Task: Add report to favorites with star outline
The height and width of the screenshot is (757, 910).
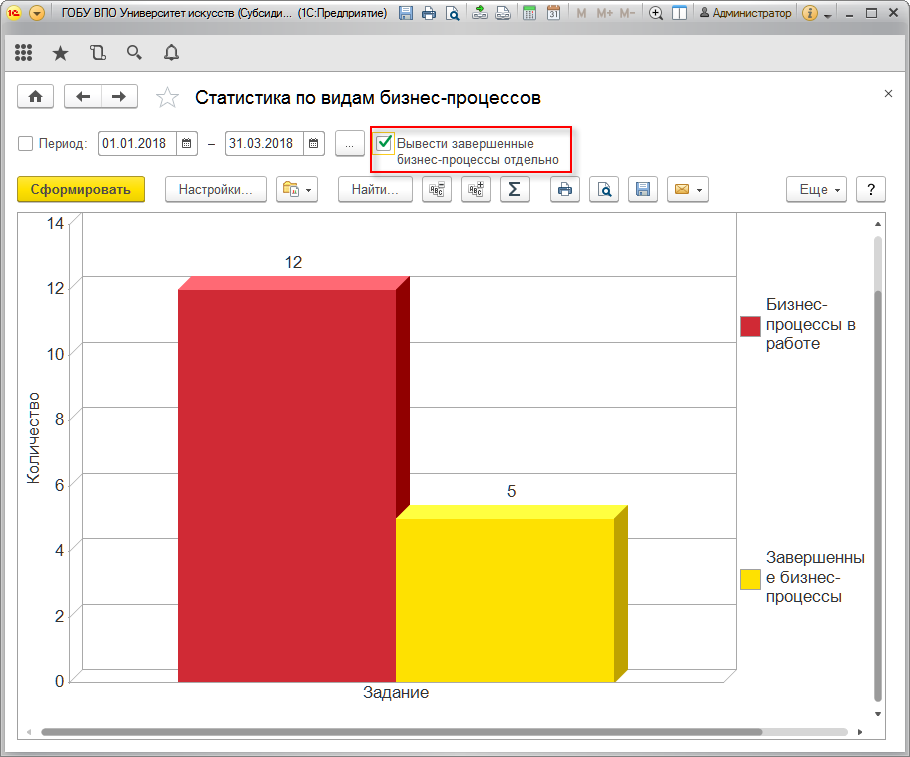Action: click(167, 98)
